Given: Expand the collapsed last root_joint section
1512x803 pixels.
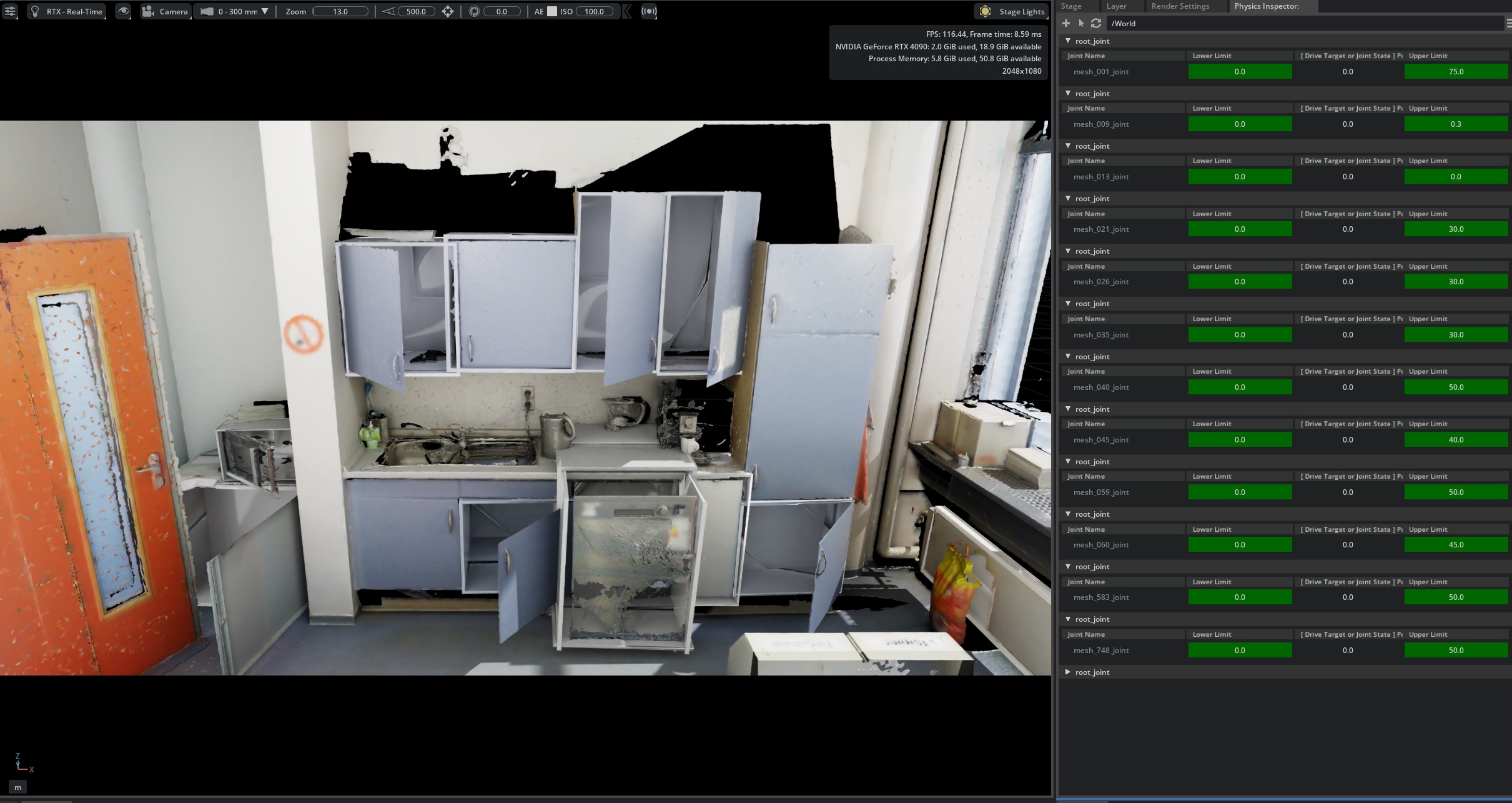Looking at the screenshot, I should coord(1068,672).
